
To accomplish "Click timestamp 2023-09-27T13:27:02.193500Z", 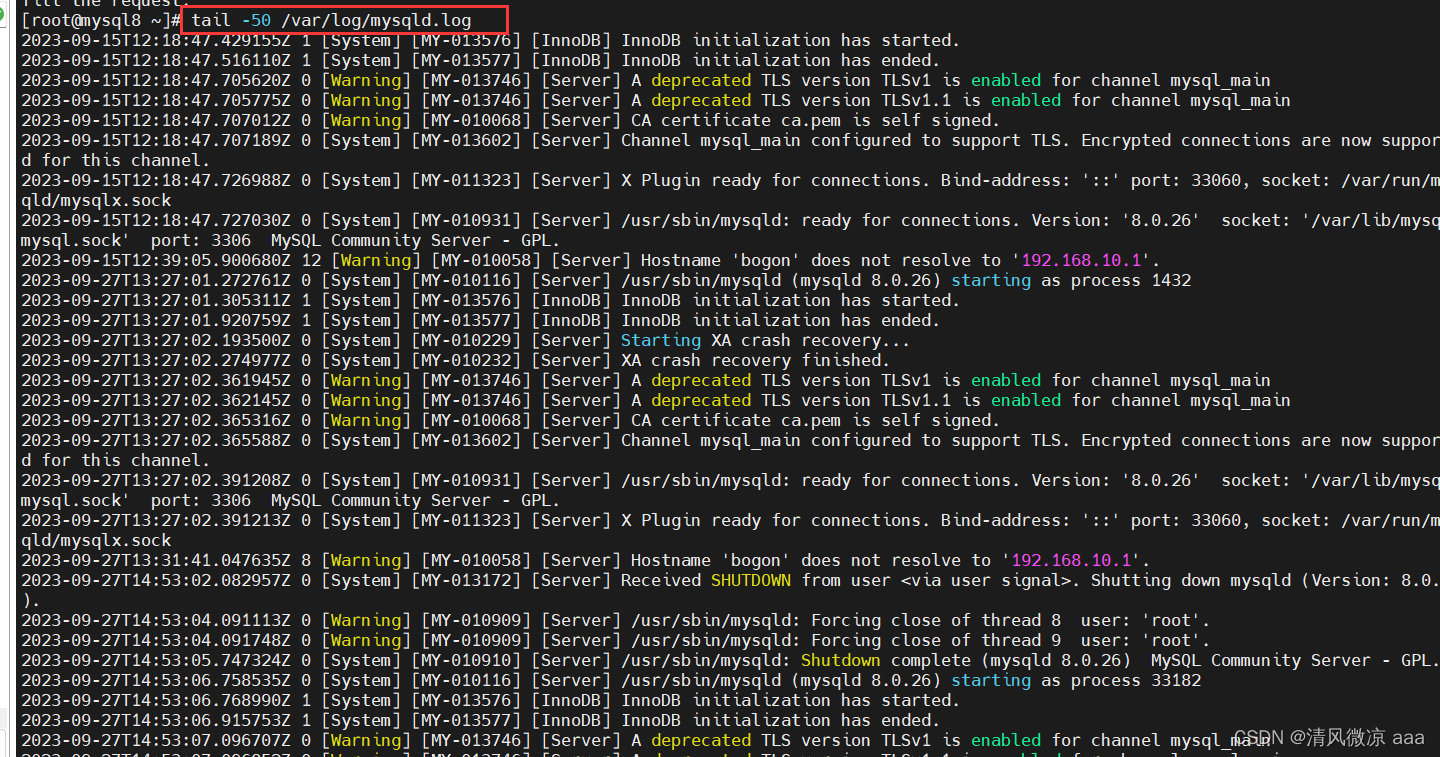I will 156,340.
